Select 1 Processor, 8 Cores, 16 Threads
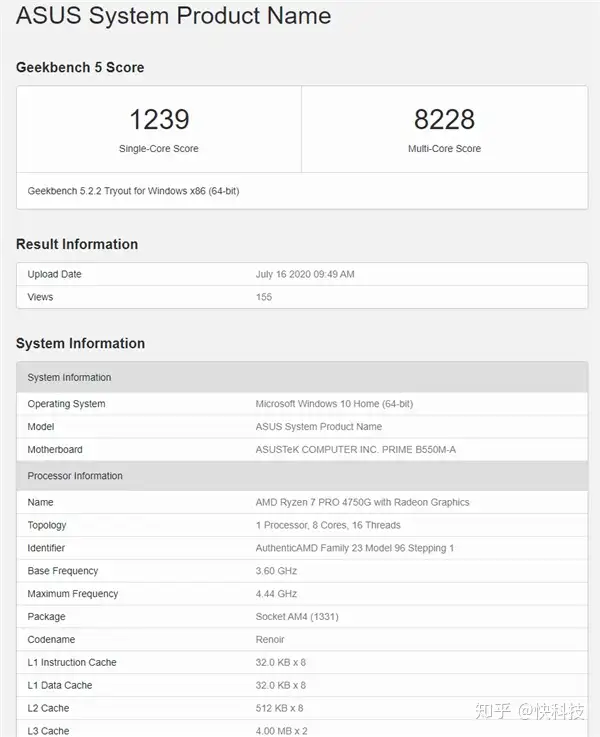This screenshot has height=737, width=600. pos(328,525)
